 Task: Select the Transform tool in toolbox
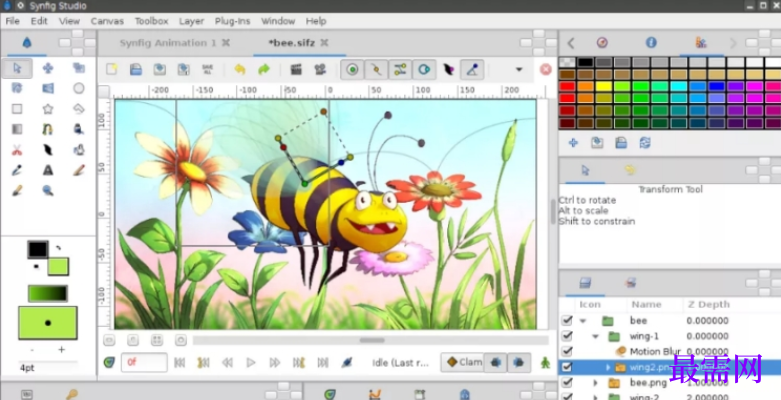(17, 68)
